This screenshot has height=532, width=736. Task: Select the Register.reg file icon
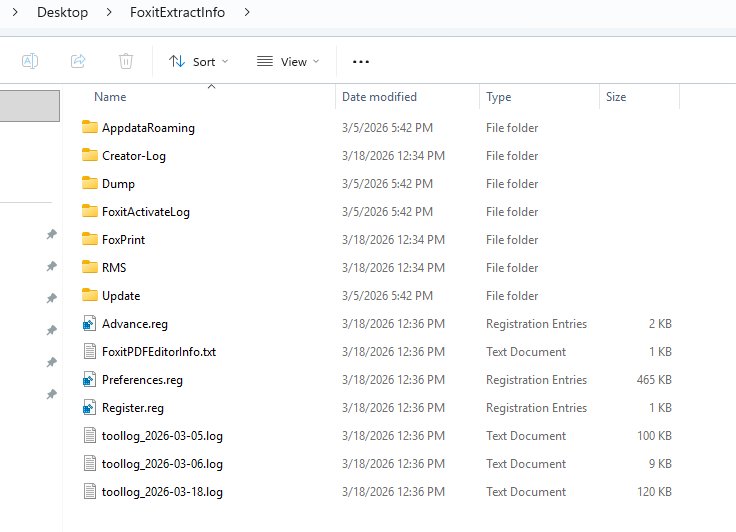[x=90, y=408]
